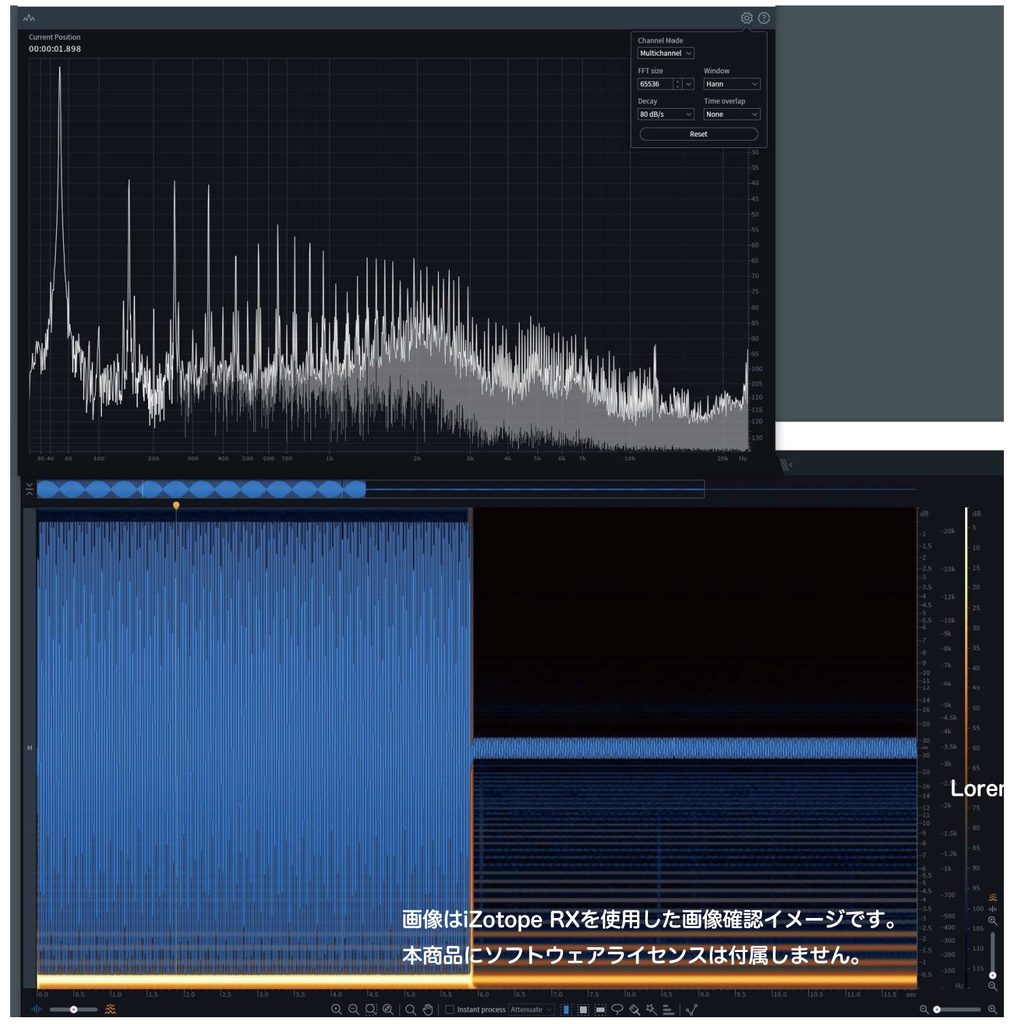Image resolution: width=1012 pixels, height=1024 pixels.
Task: Click the yellow playhead marker above the spectrogram
Action: 176,506
